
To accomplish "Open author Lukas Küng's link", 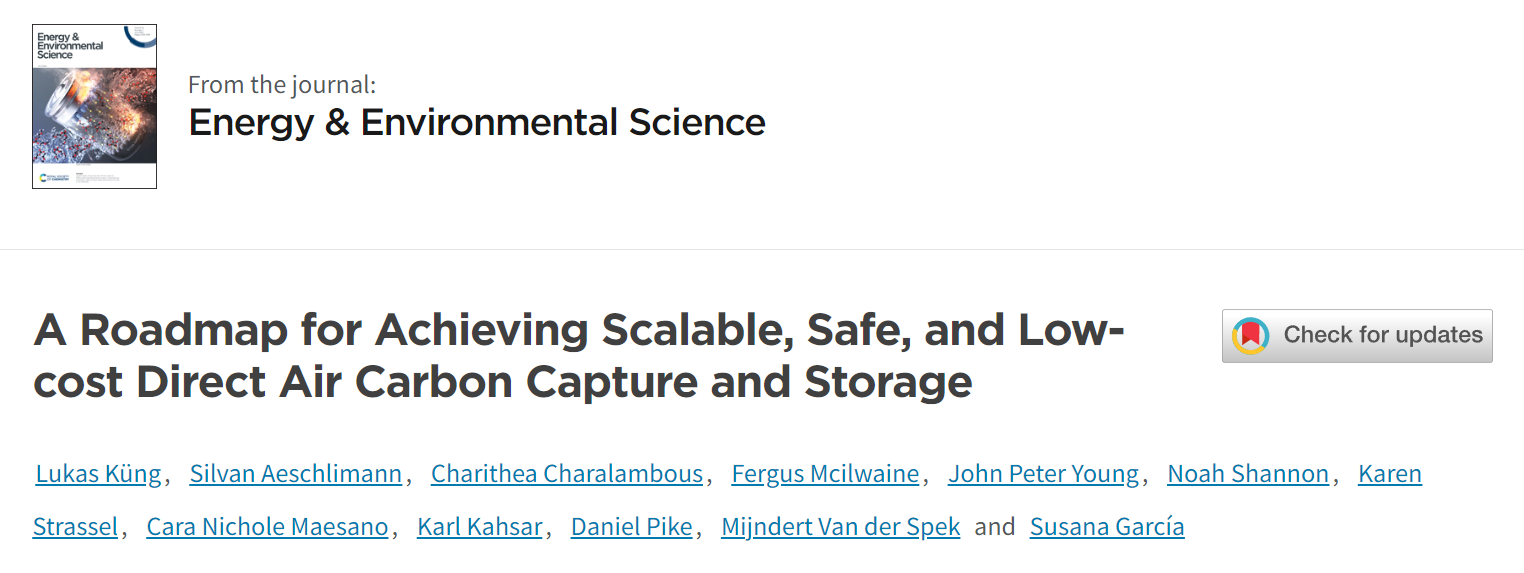I will point(98,474).
